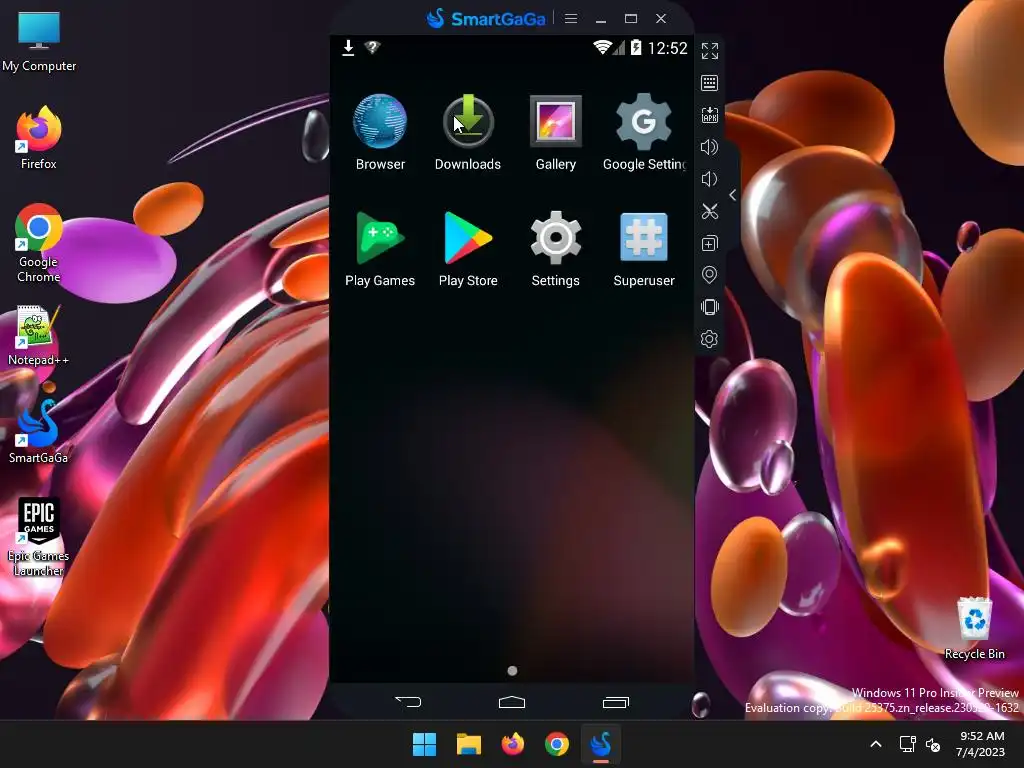Click the shake device sidebar icon
The width and height of the screenshot is (1024, 768).
coord(710,307)
